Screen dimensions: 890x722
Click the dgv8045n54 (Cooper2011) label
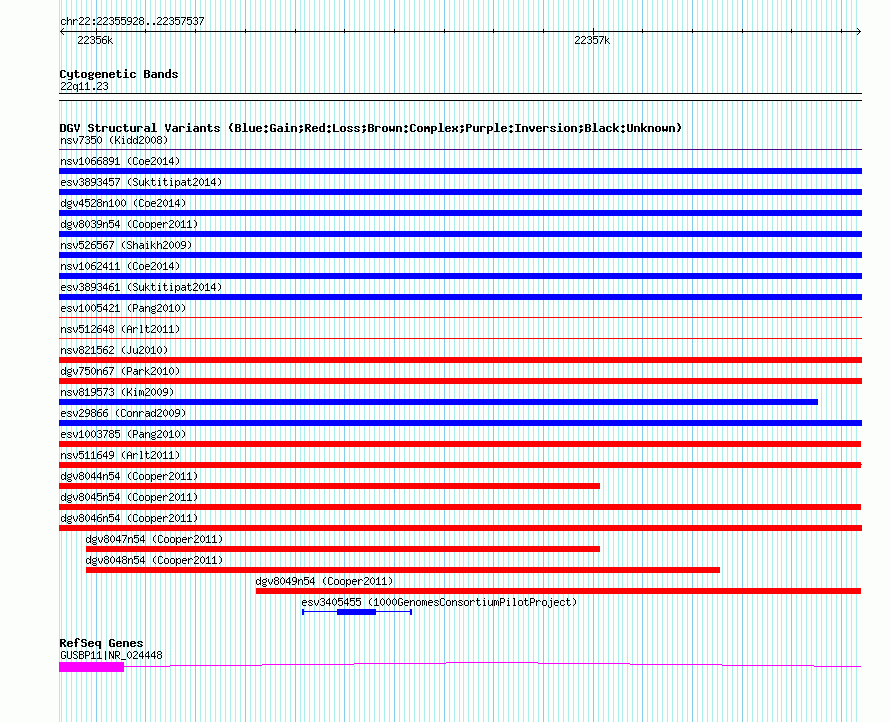click(x=129, y=497)
